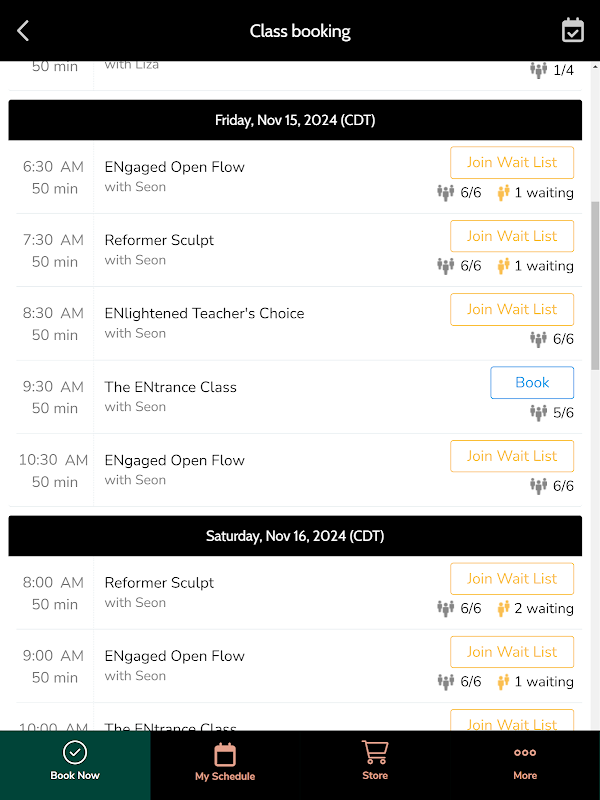This screenshot has height=800, width=600.
Task: Open The ENtrance Class title on Friday
Action: pyautogui.click(x=171, y=387)
